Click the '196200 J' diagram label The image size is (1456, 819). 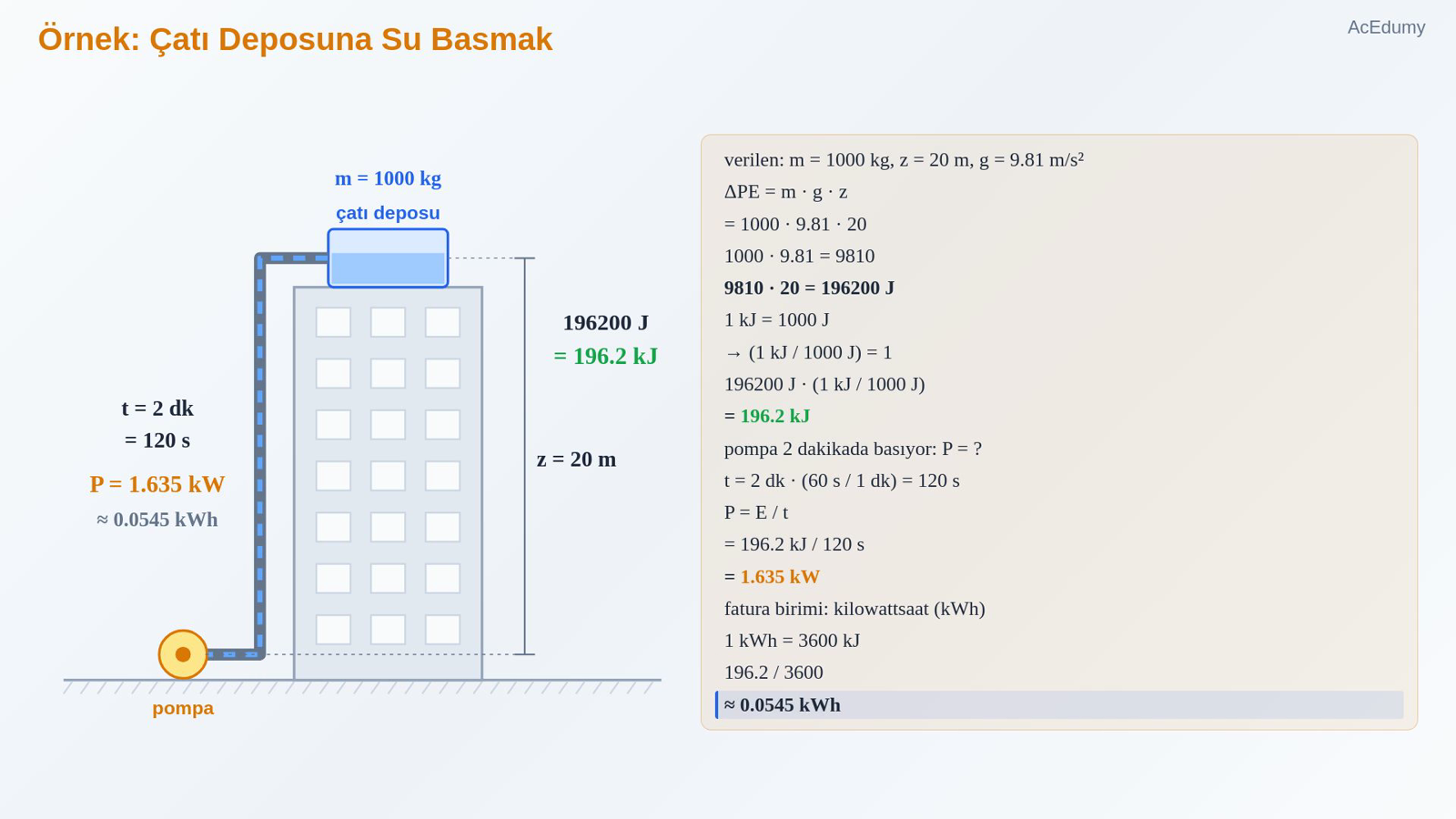pos(606,323)
